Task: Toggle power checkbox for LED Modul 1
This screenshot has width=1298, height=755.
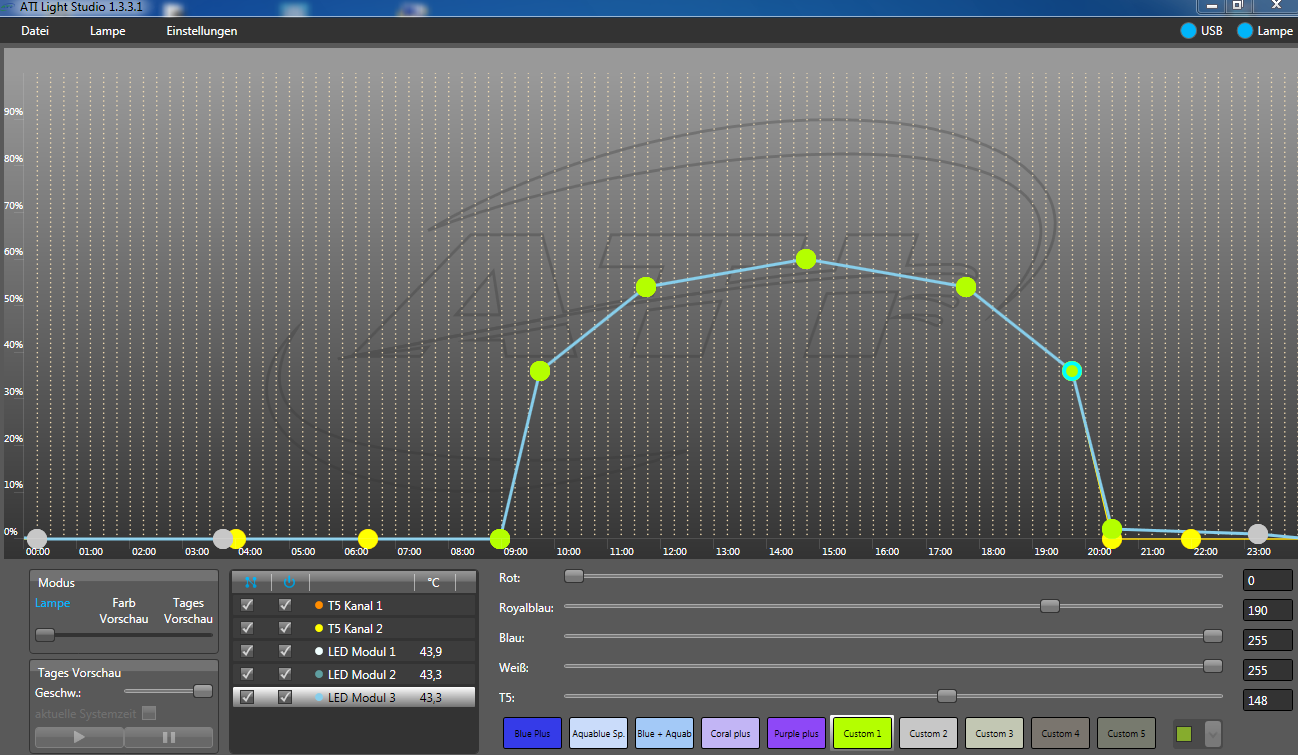Action: tap(285, 651)
